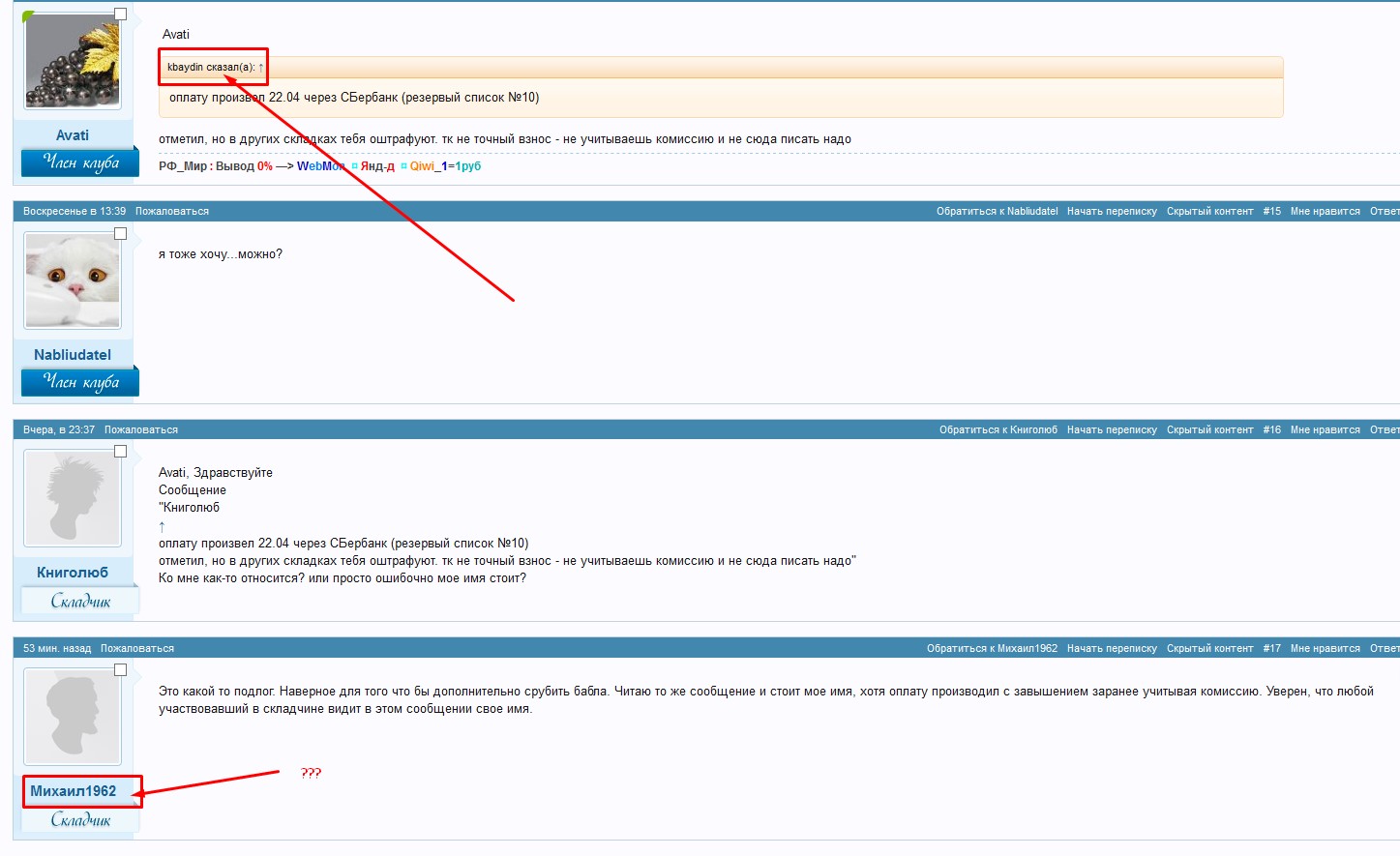The width and height of the screenshot is (1400, 856).
Task: Open 'Скрытый контент' on post #15
Action: (1210, 211)
